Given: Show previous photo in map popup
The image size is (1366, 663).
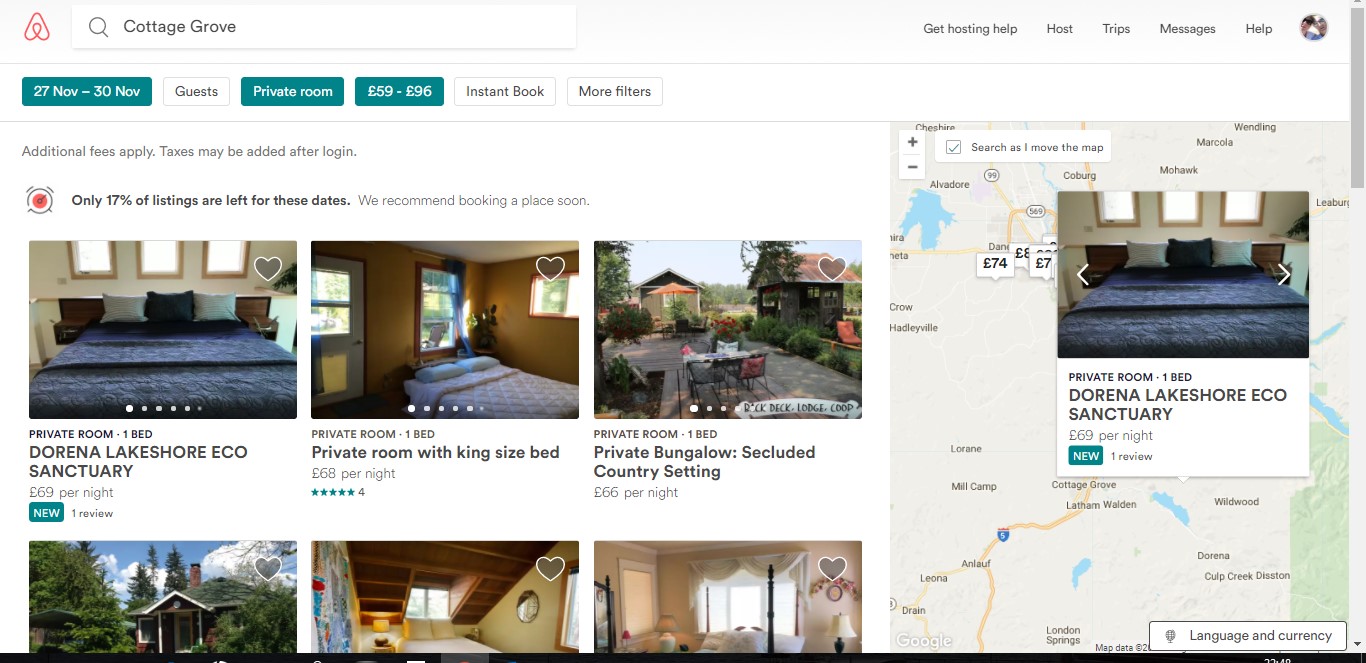Looking at the screenshot, I should click(x=1082, y=275).
